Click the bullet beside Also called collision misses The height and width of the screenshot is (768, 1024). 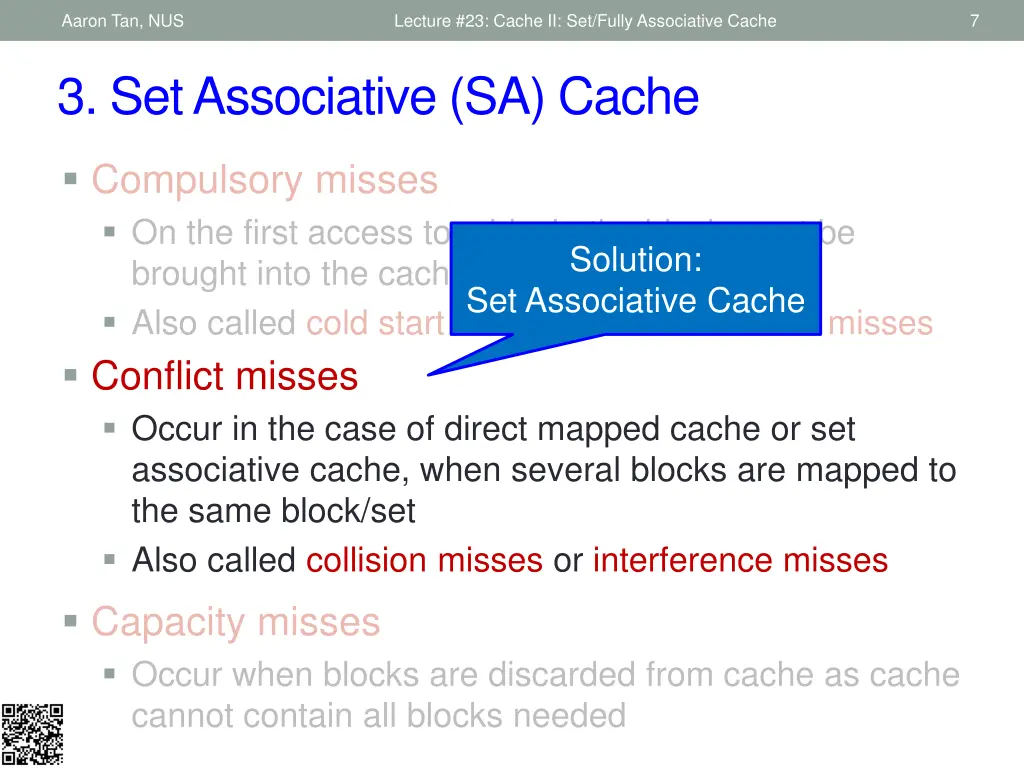pos(110,559)
